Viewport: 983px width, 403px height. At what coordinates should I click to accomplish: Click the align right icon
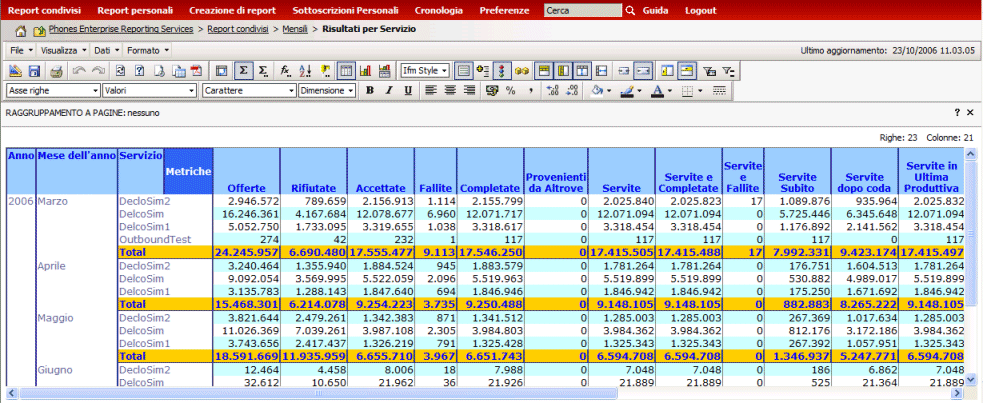pos(469,90)
